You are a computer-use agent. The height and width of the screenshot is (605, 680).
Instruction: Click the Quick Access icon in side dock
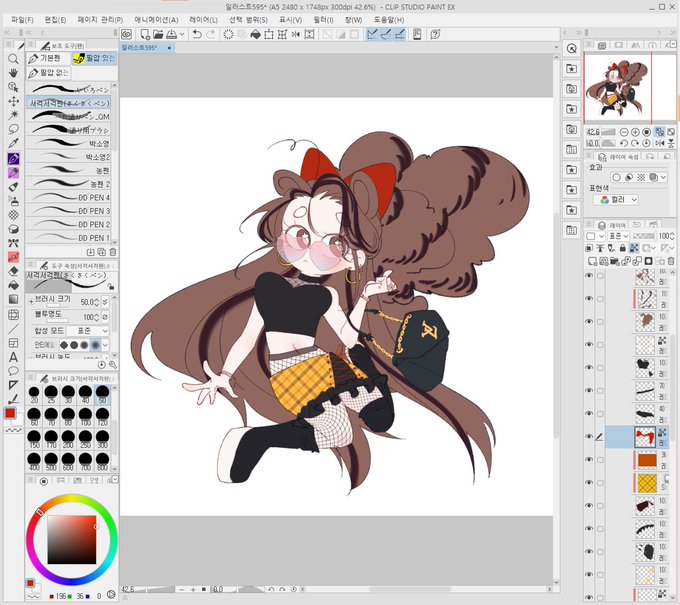point(572,49)
